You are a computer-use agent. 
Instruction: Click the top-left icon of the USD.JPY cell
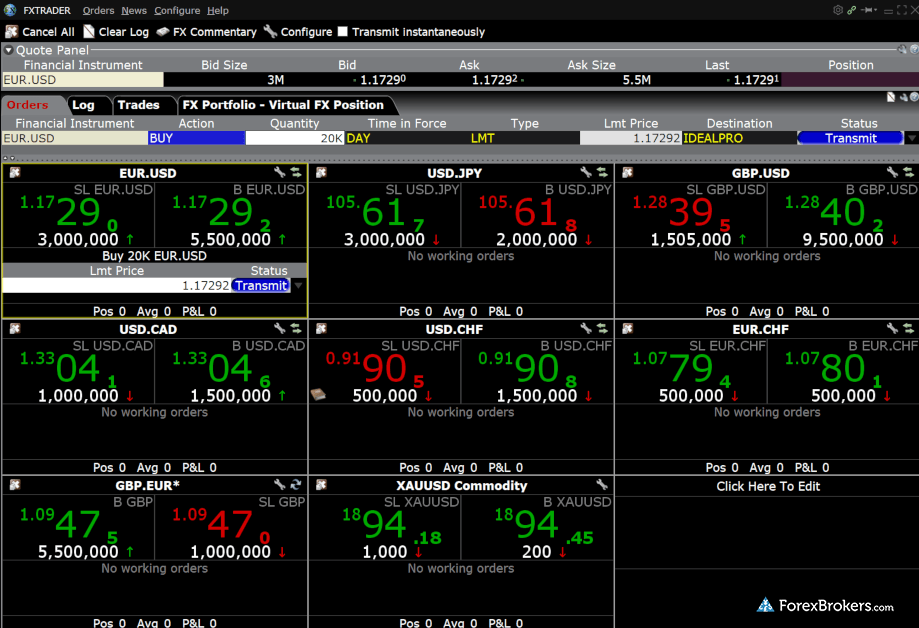pos(321,172)
